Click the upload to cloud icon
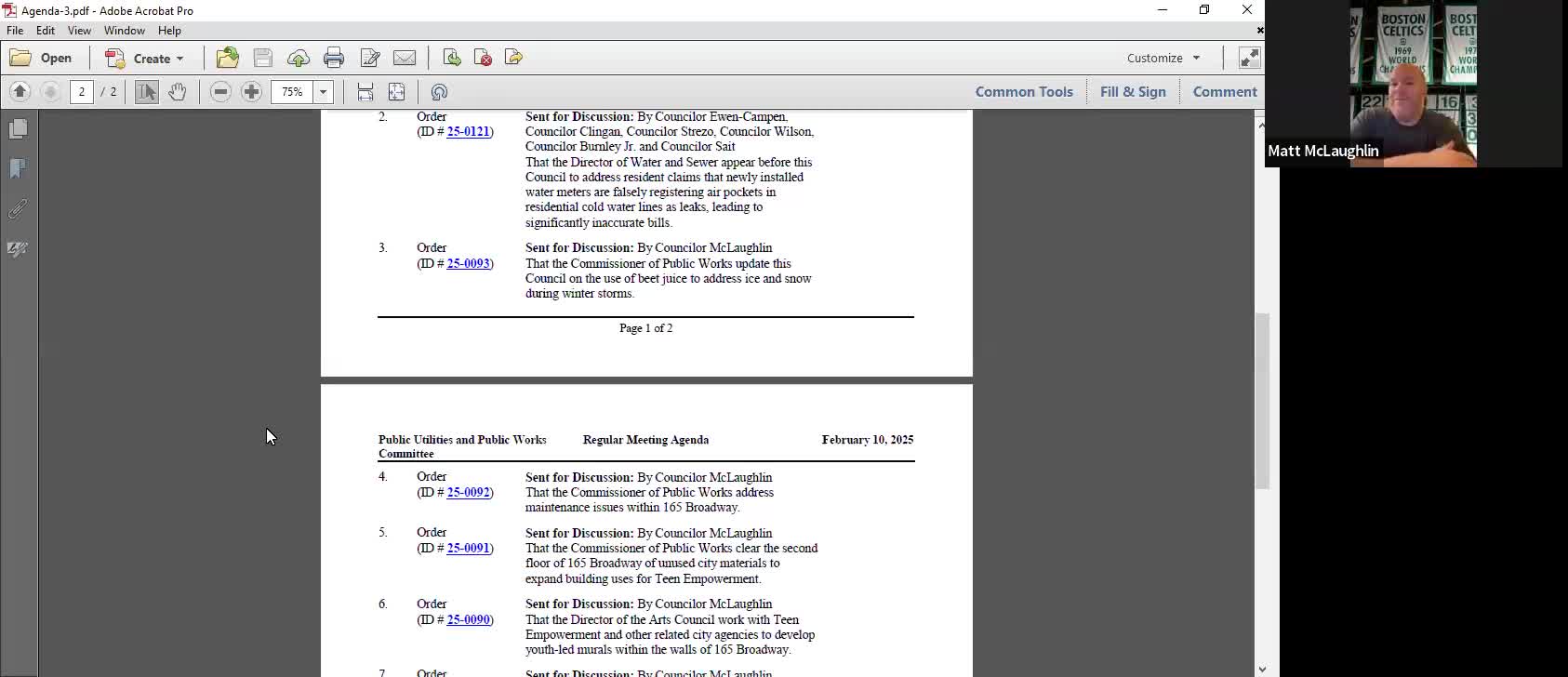The image size is (1568, 677). [299, 58]
